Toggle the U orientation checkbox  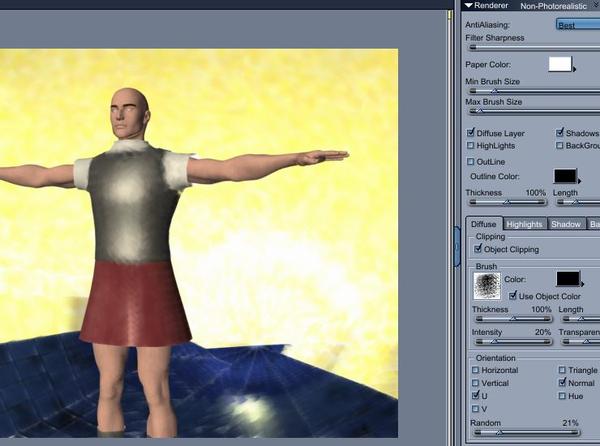tap(475, 395)
